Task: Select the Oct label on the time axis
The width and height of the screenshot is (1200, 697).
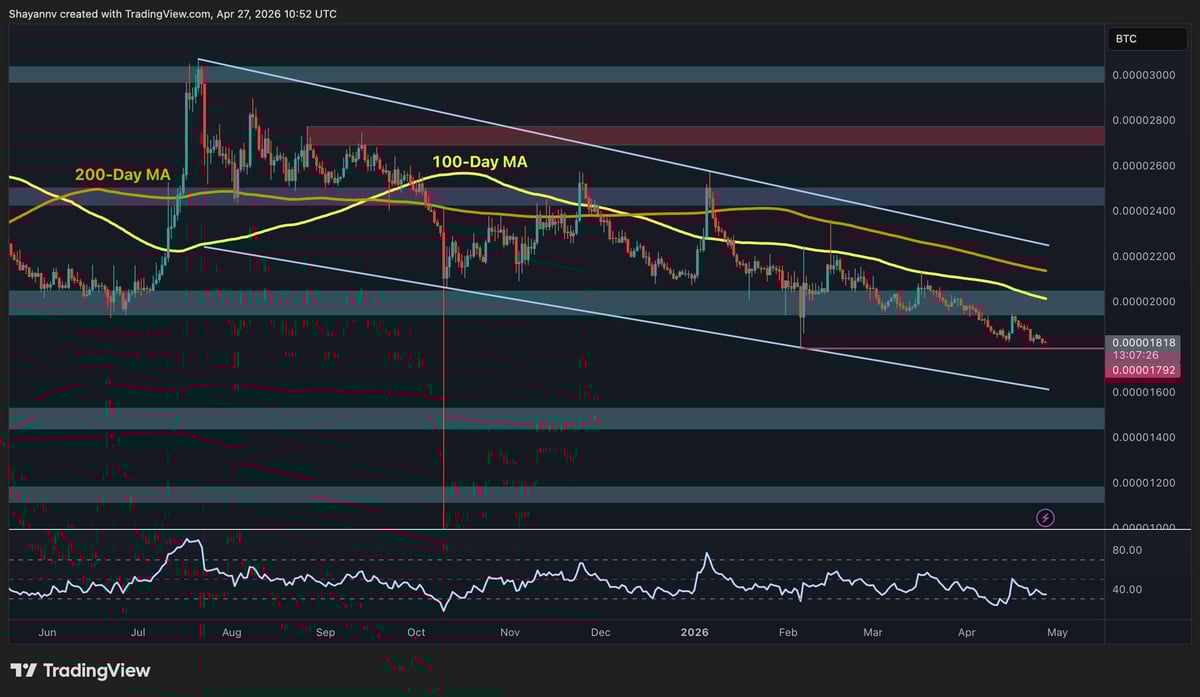Action: click(x=415, y=632)
